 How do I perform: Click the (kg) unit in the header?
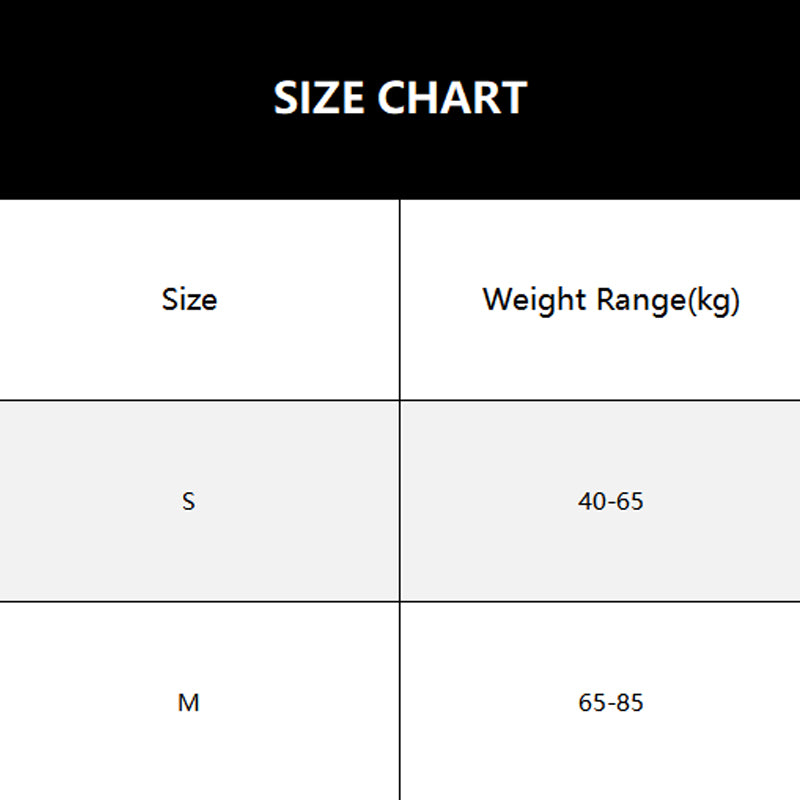point(714,300)
